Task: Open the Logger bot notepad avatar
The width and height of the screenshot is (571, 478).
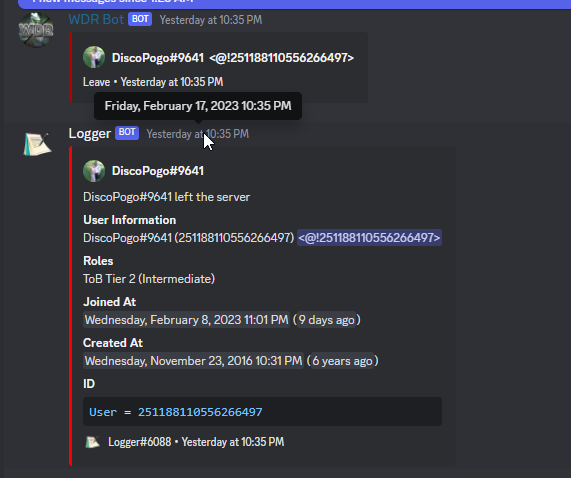Action: tap(37, 144)
